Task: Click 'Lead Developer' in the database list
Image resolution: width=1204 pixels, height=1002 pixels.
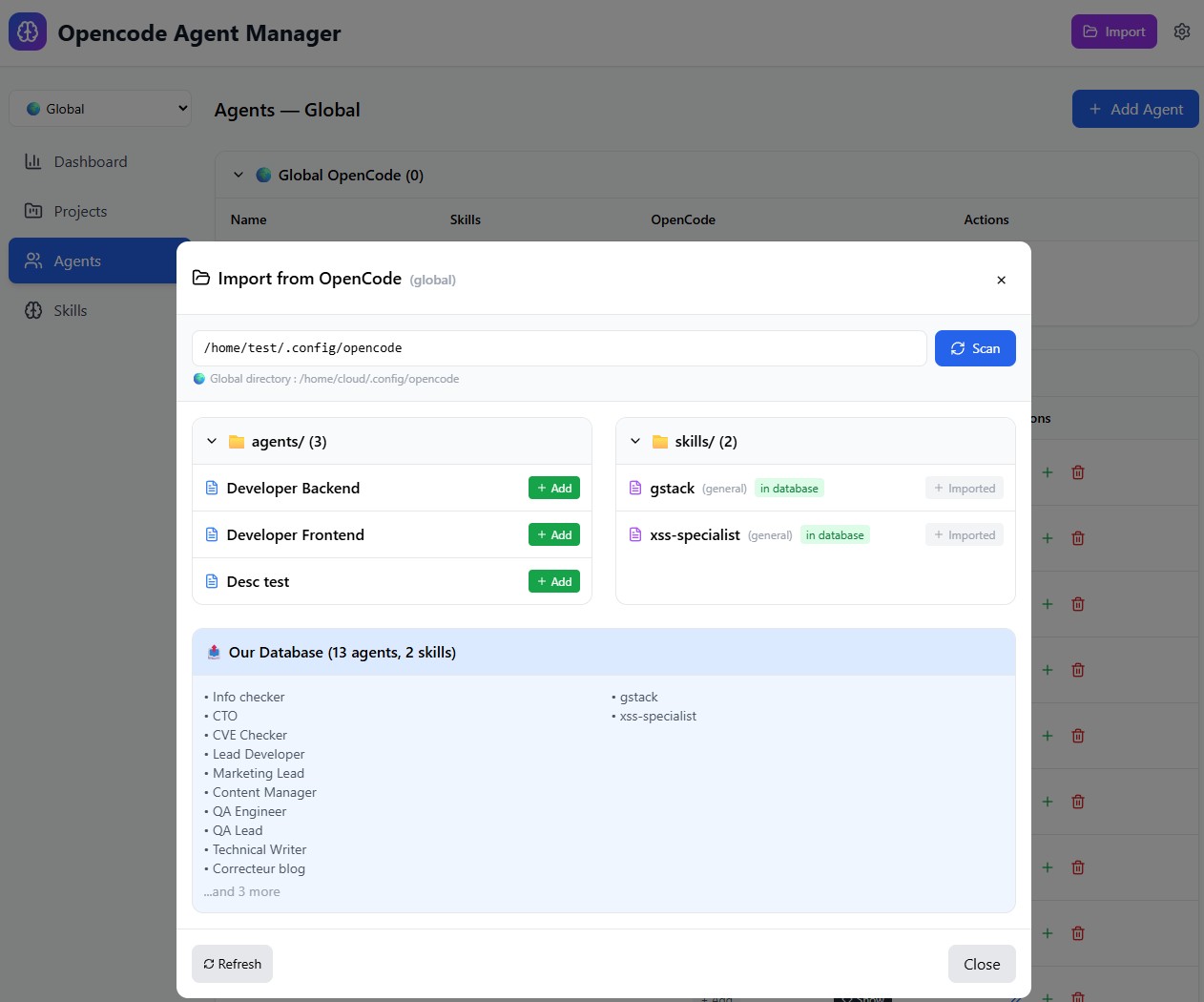Action: click(x=259, y=754)
